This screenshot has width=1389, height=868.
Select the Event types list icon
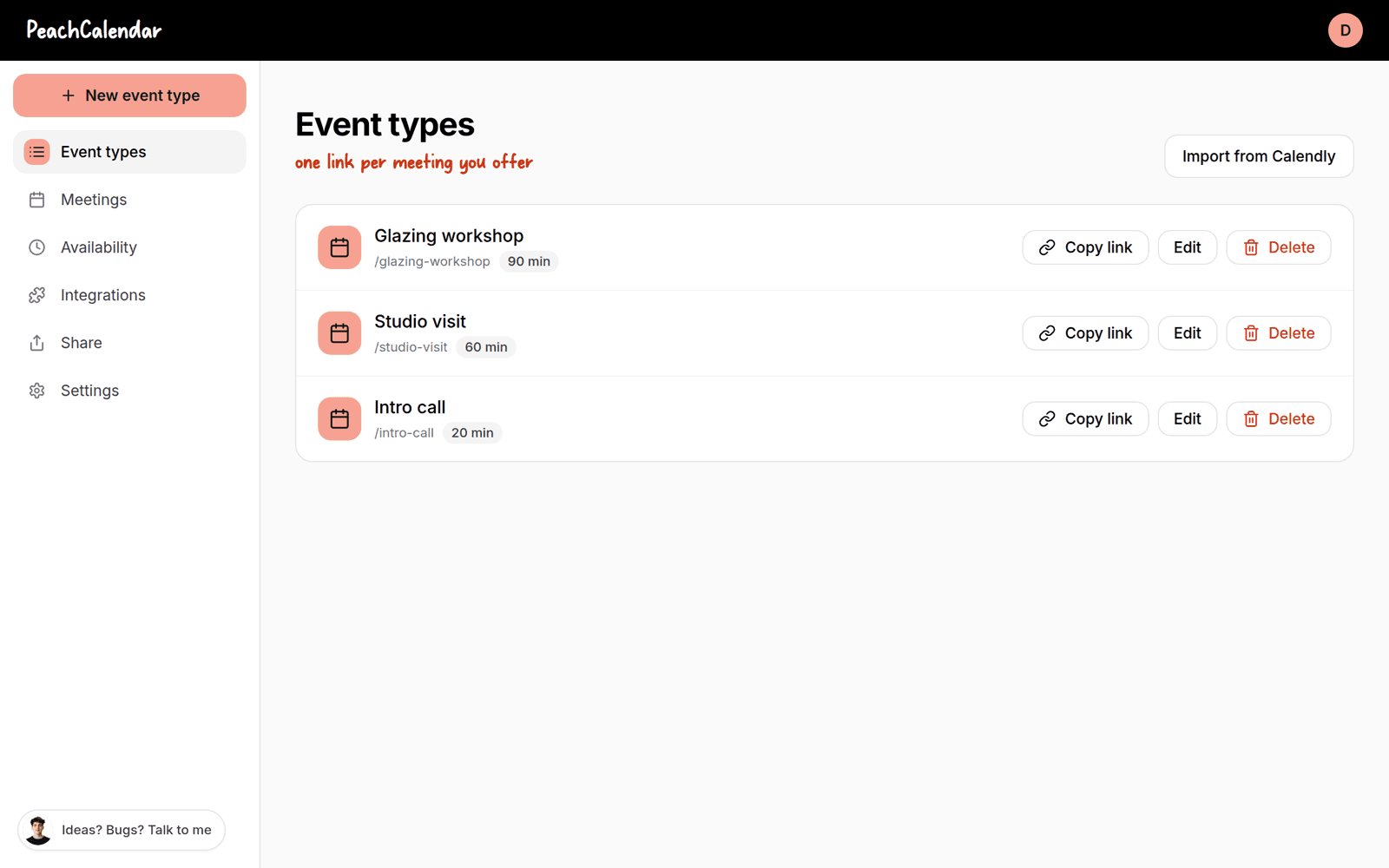click(x=36, y=152)
